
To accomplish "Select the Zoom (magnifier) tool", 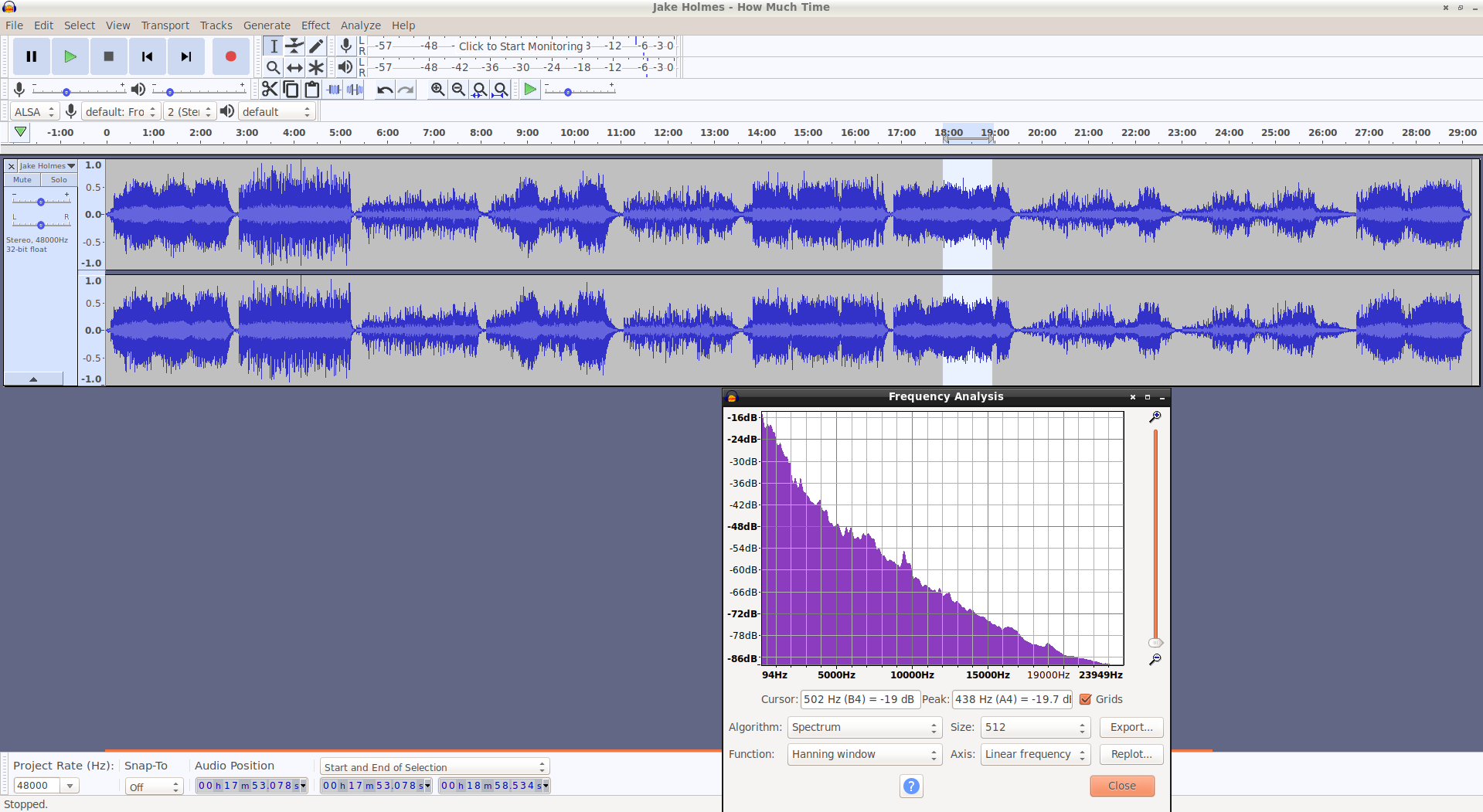I will tap(274, 68).
